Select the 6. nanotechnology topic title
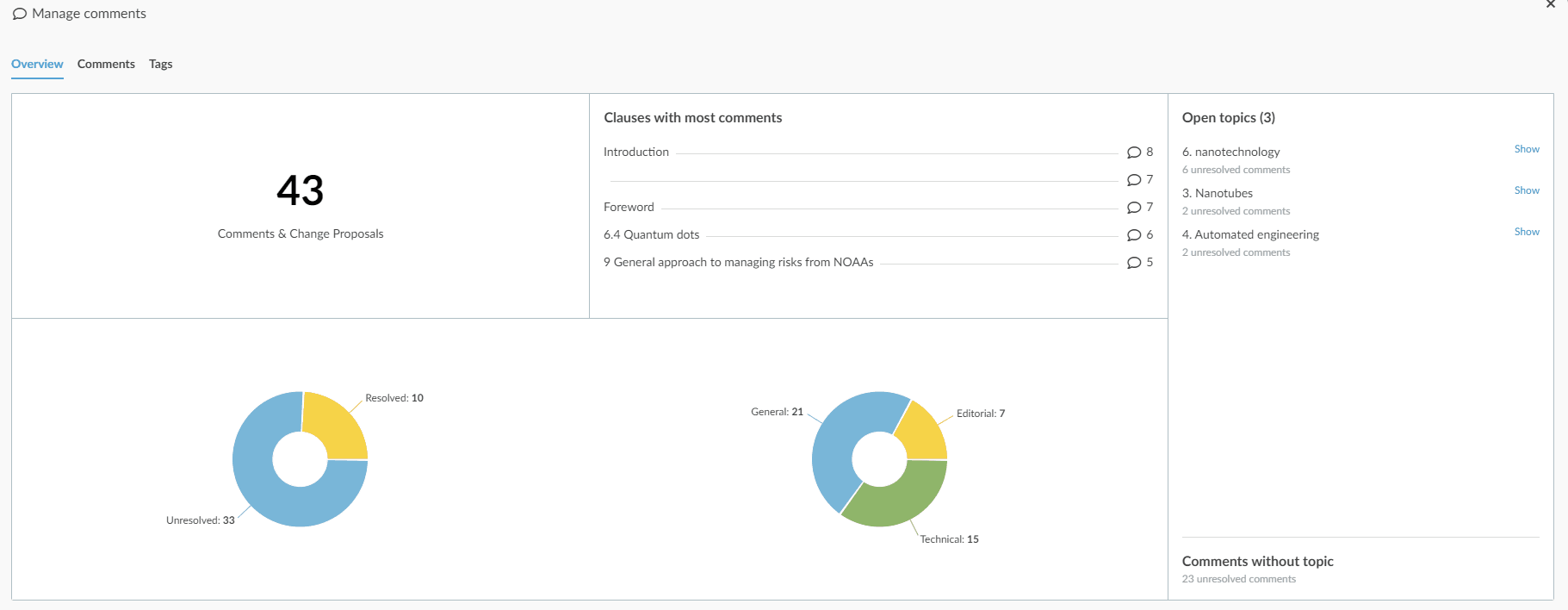 [x=1231, y=152]
